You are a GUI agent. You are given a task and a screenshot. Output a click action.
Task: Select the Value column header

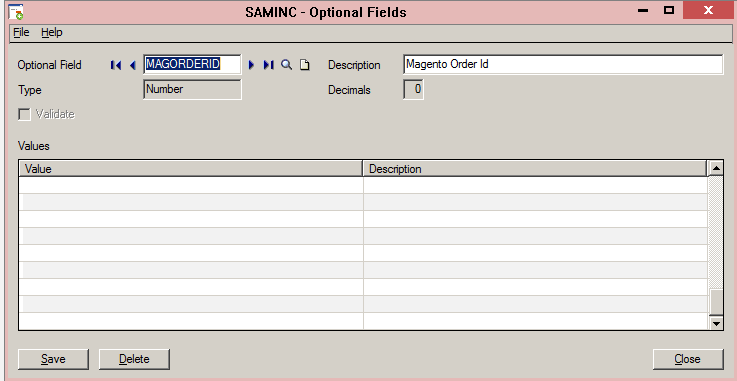191,169
